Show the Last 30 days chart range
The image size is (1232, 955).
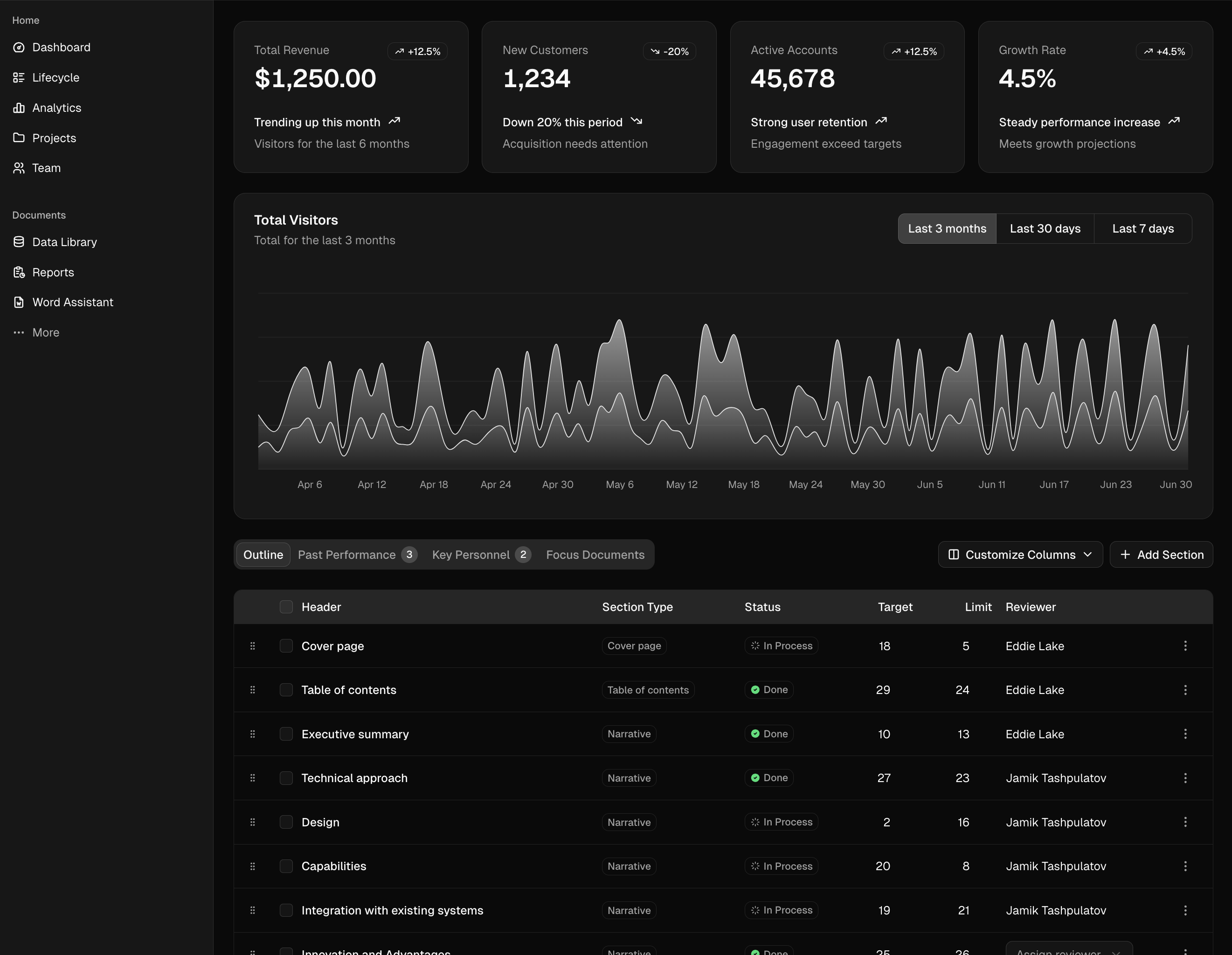[x=1045, y=228]
